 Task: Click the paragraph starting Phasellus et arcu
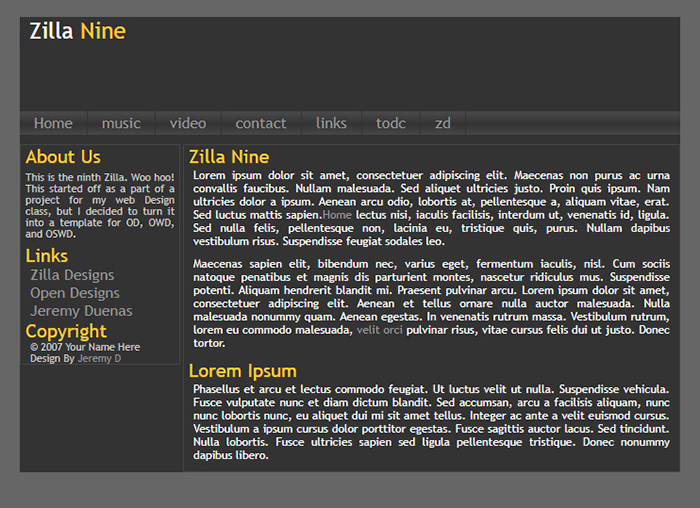[x=431, y=422]
